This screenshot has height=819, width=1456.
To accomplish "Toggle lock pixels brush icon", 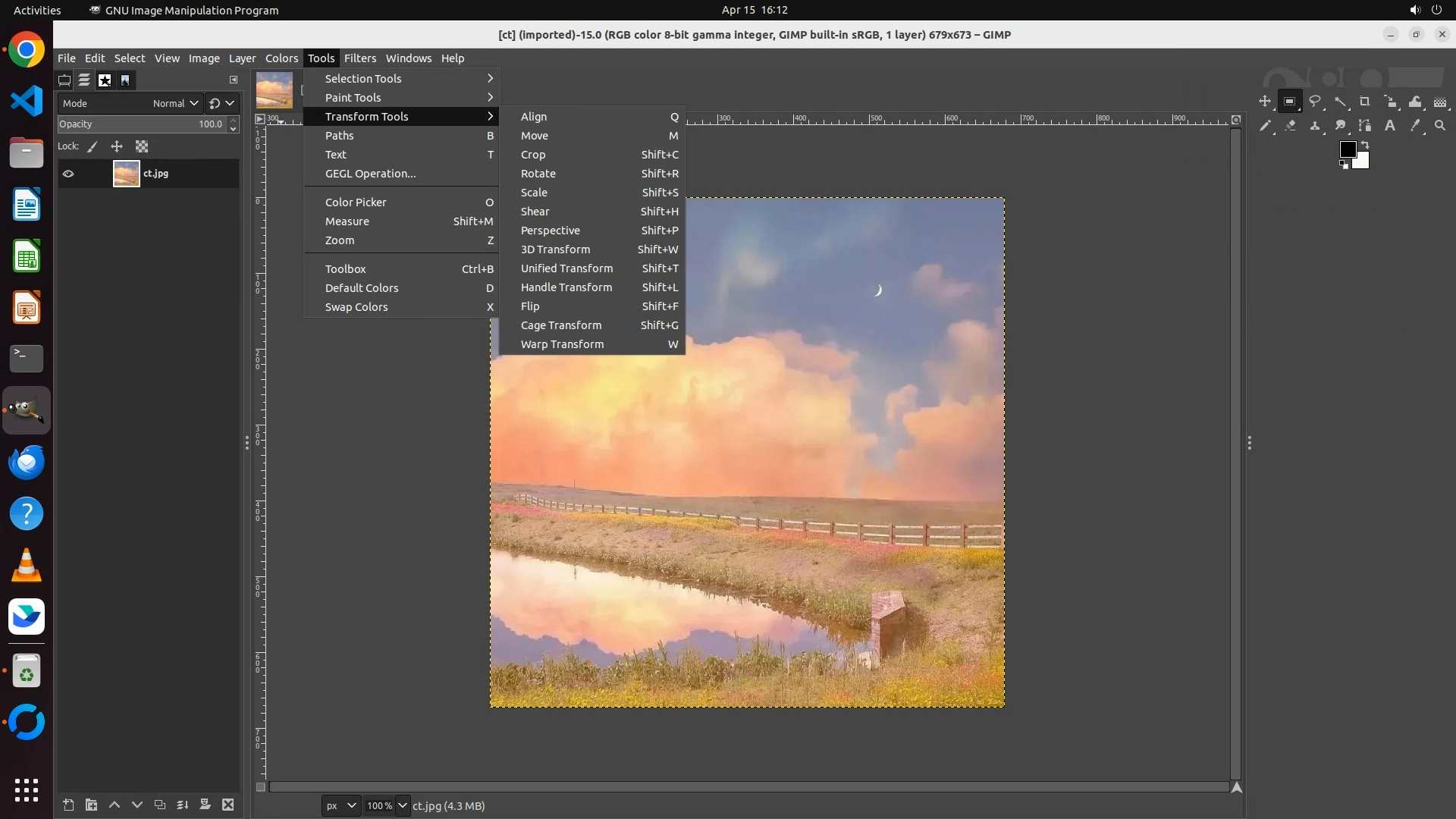I will [93, 146].
